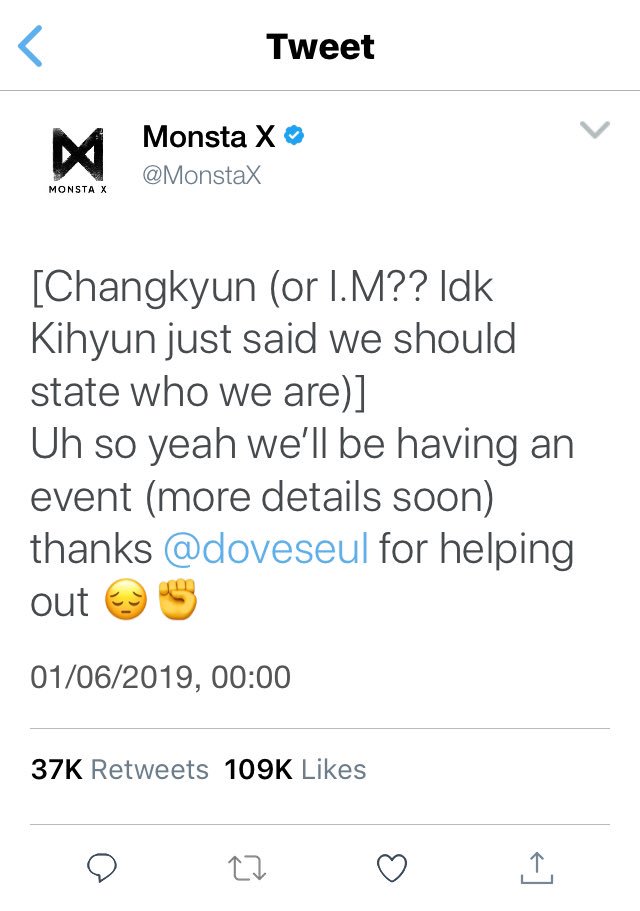
Task: Click the pensive face emoji
Action: [126, 601]
